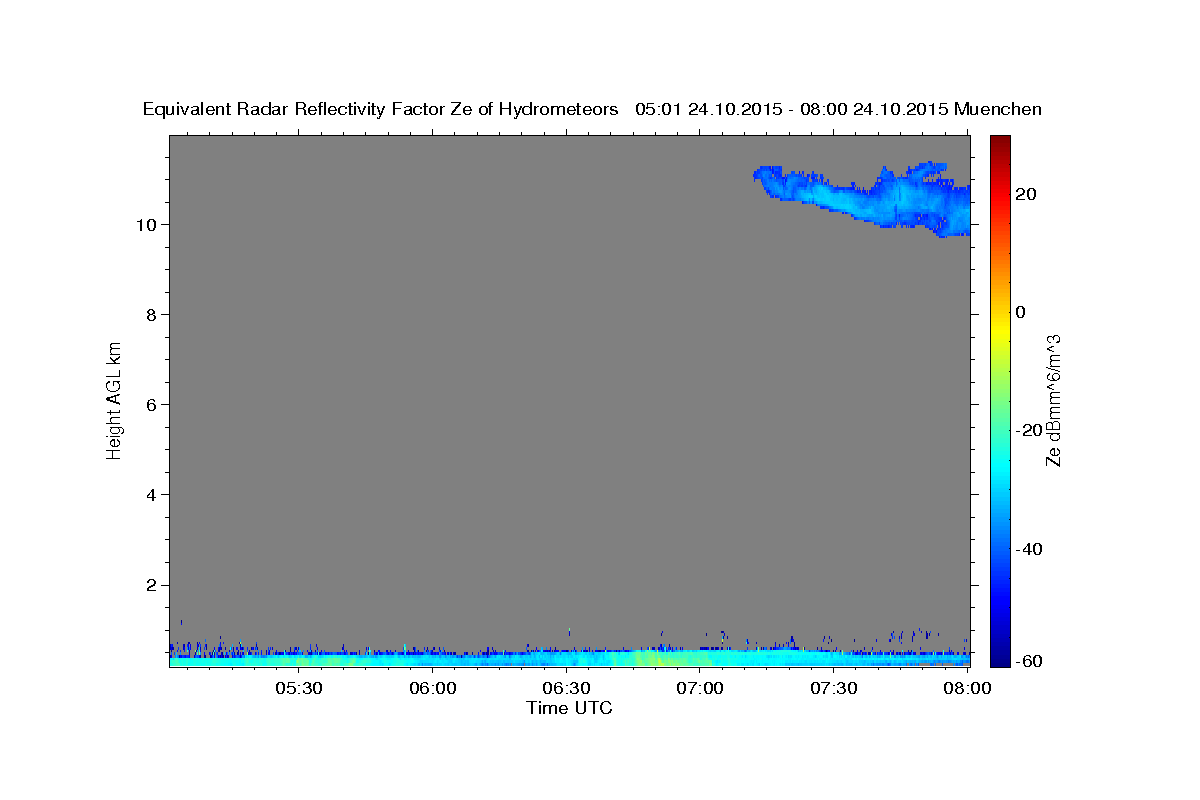The image size is (1200, 800).
Task: Click the colorbar value -60
Action: [1030, 661]
